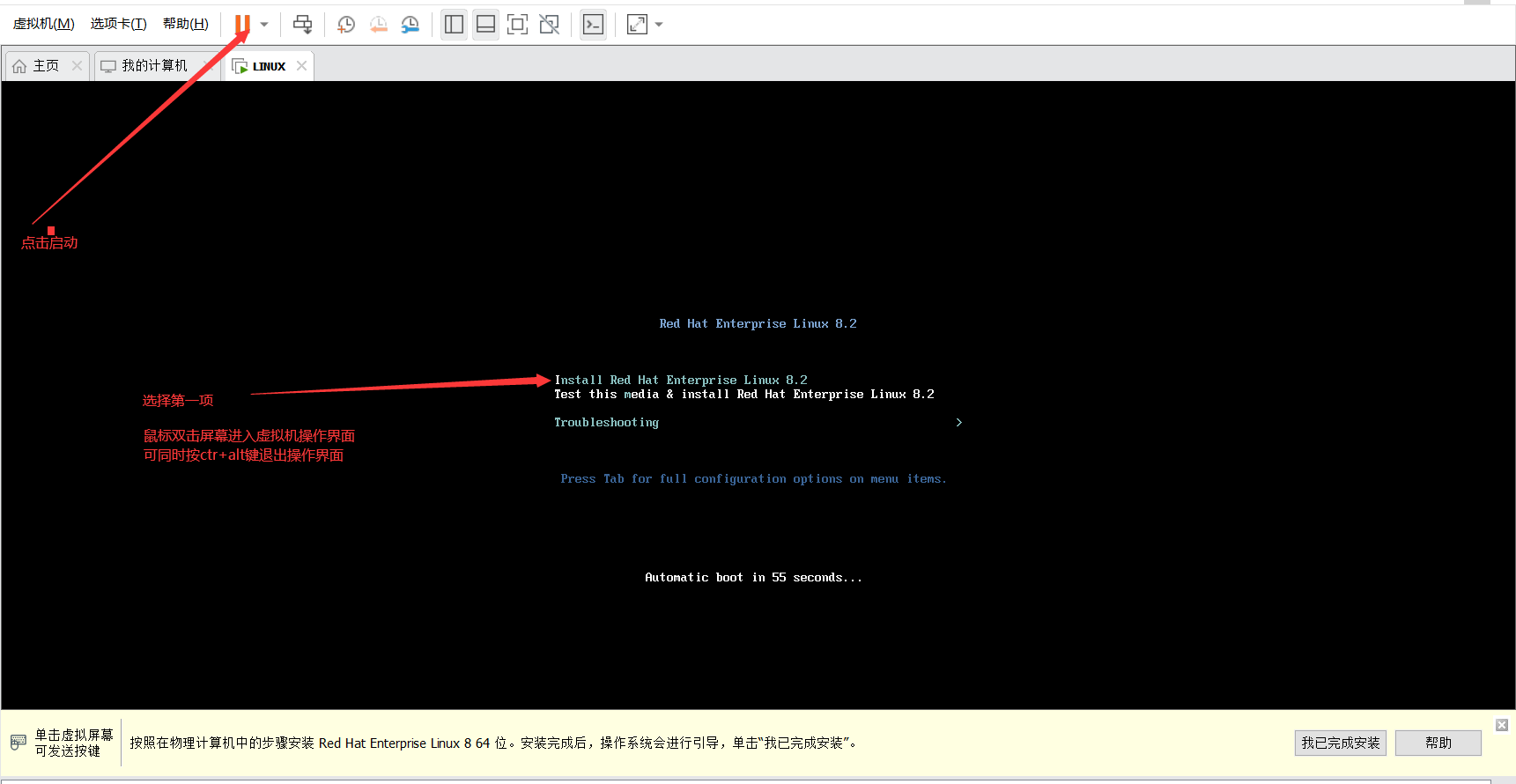
Task: Close the LINUX tab
Action: [x=301, y=66]
